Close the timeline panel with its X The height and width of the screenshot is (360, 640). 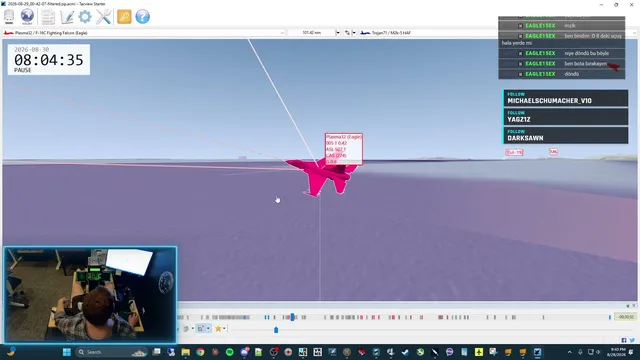click(x=634, y=306)
